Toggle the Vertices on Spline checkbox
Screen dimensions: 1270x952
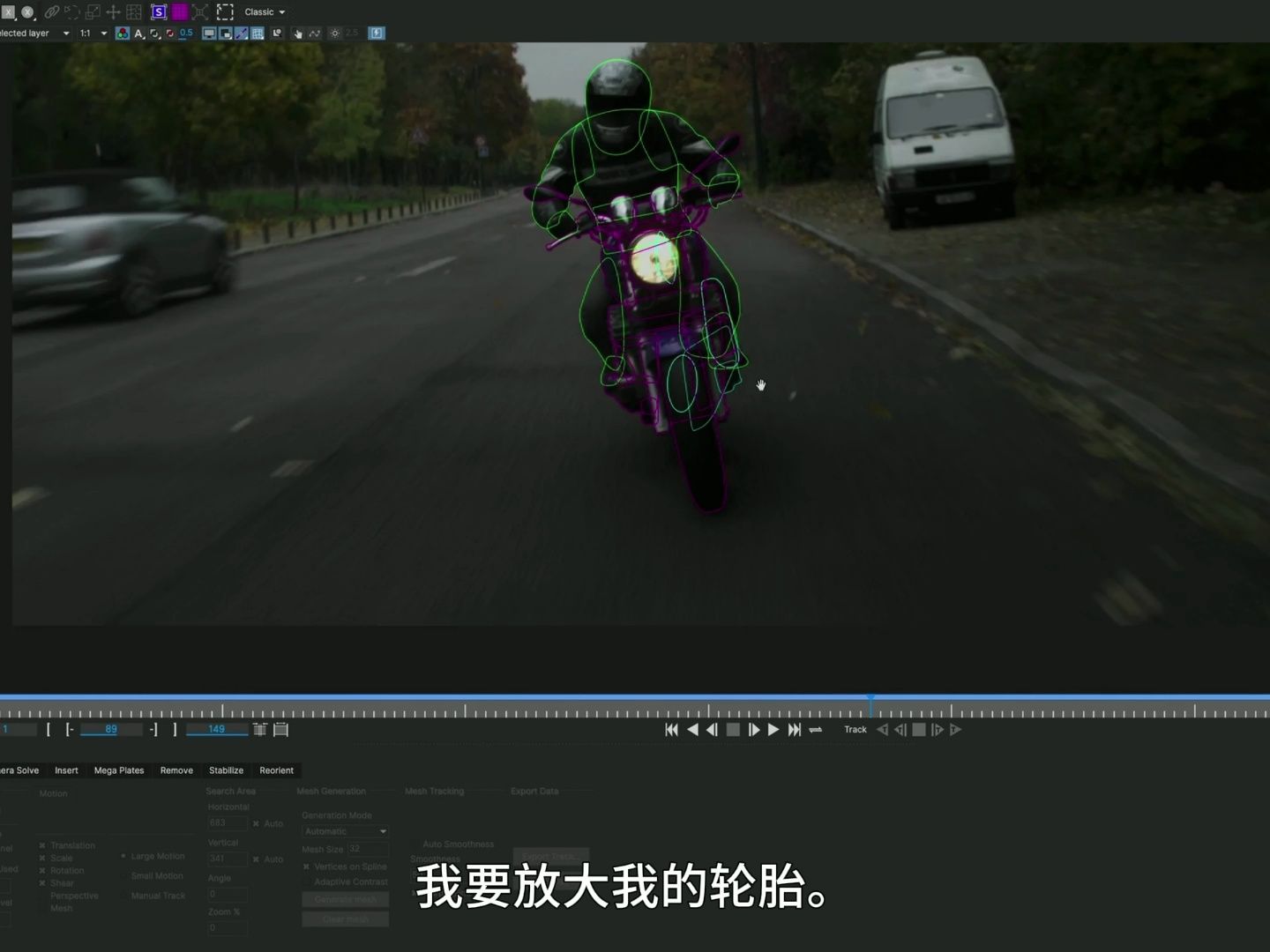pos(306,866)
